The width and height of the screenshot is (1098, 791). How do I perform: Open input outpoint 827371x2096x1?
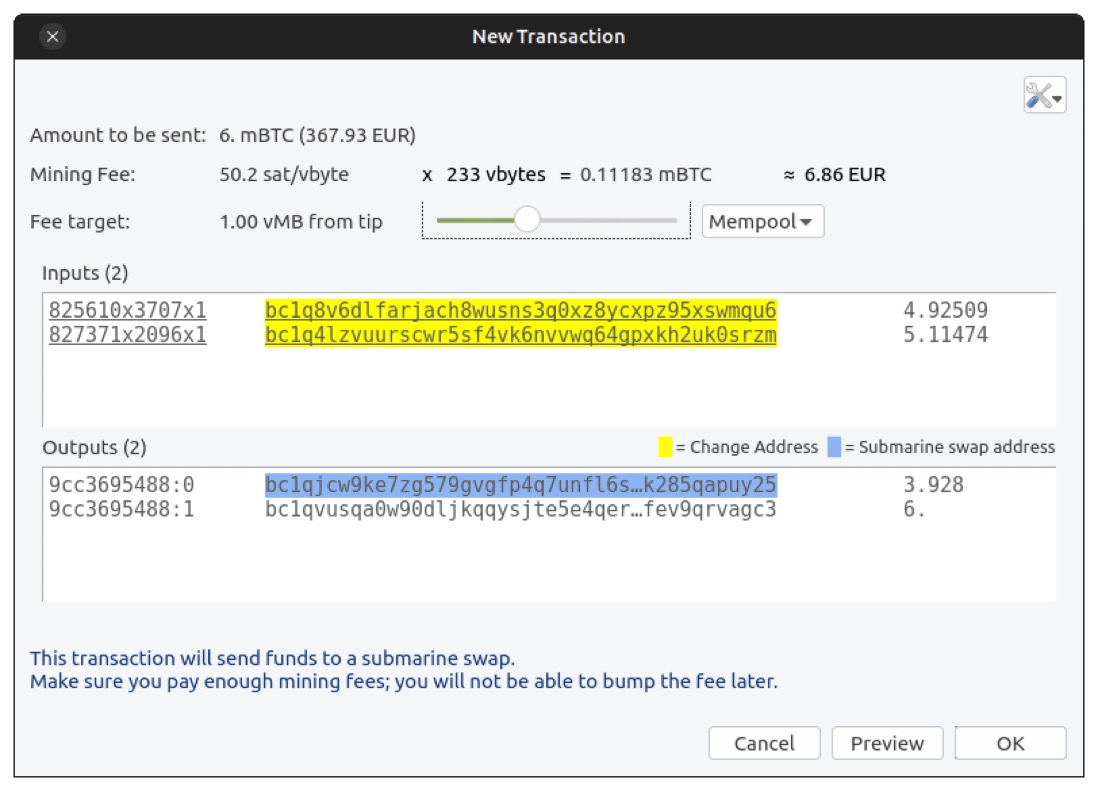pyautogui.click(x=127, y=335)
